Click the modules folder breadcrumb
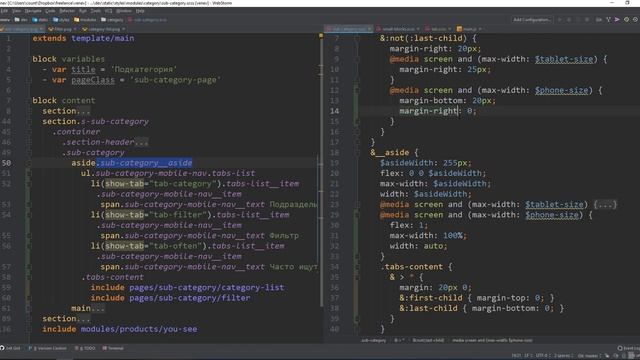640x360 pixels. [x=85, y=20]
